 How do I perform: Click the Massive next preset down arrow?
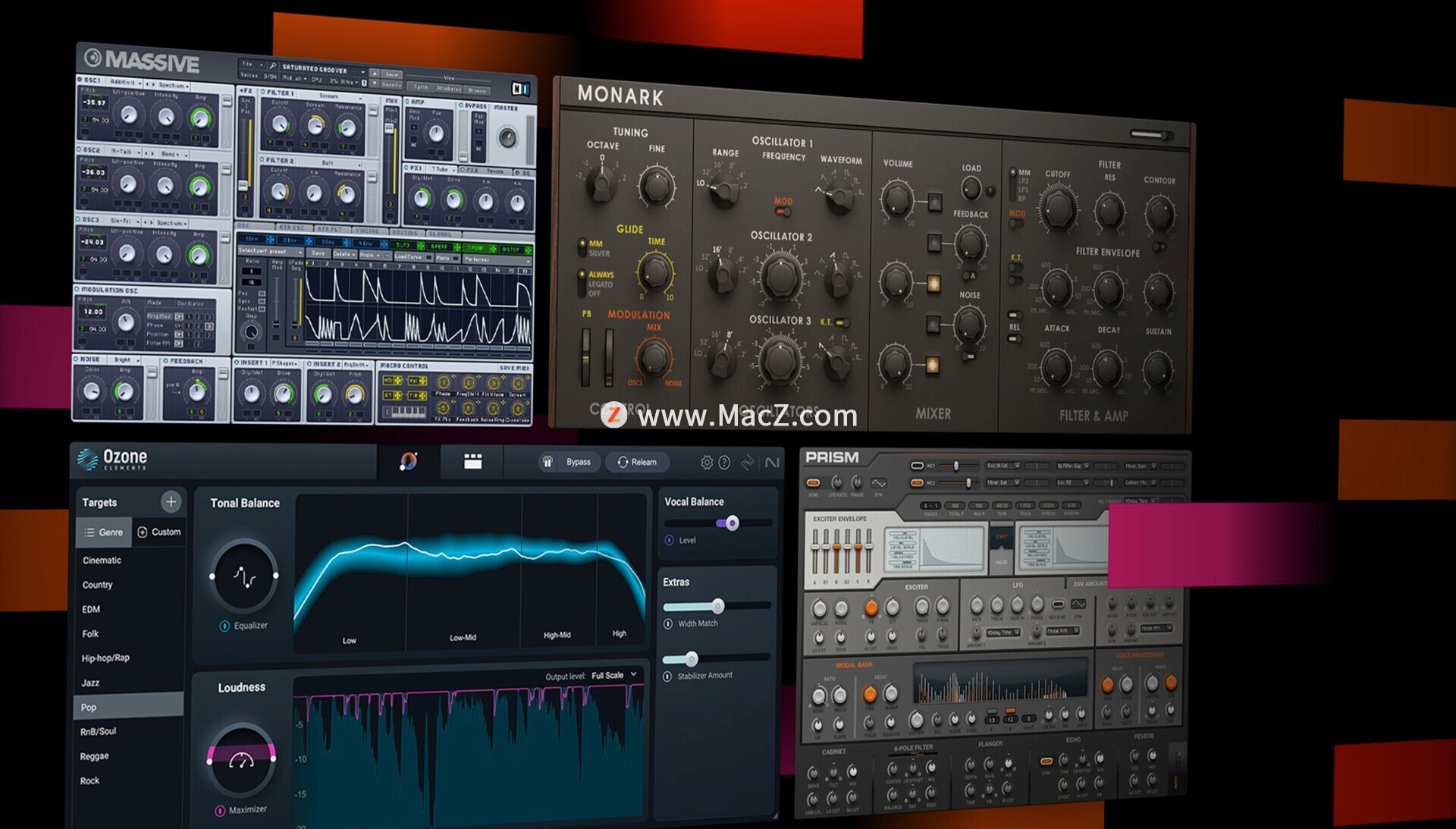click(x=375, y=82)
